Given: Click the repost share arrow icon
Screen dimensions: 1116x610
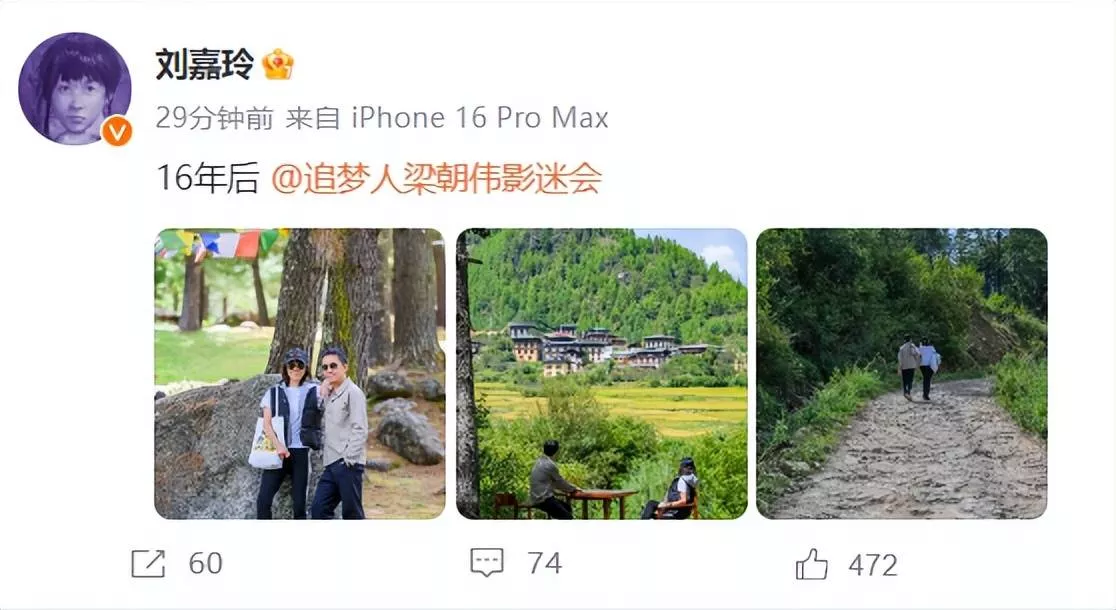Looking at the screenshot, I should pyautogui.click(x=148, y=564).
